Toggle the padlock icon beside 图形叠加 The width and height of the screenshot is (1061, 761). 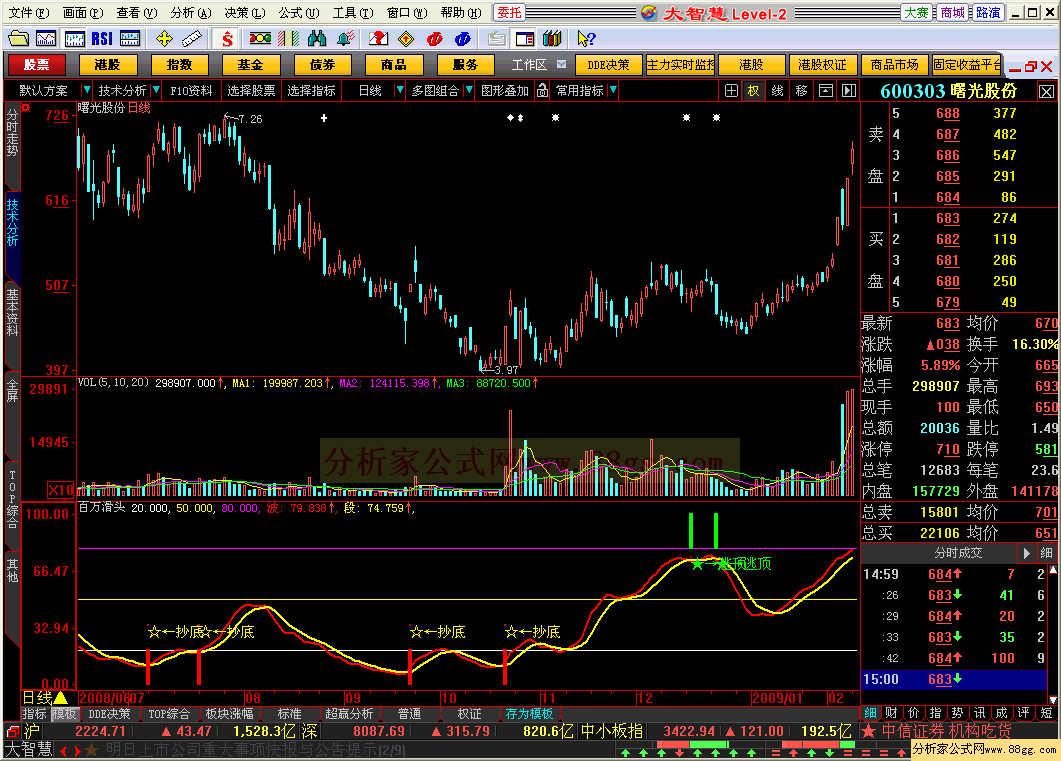click(542, 91)
